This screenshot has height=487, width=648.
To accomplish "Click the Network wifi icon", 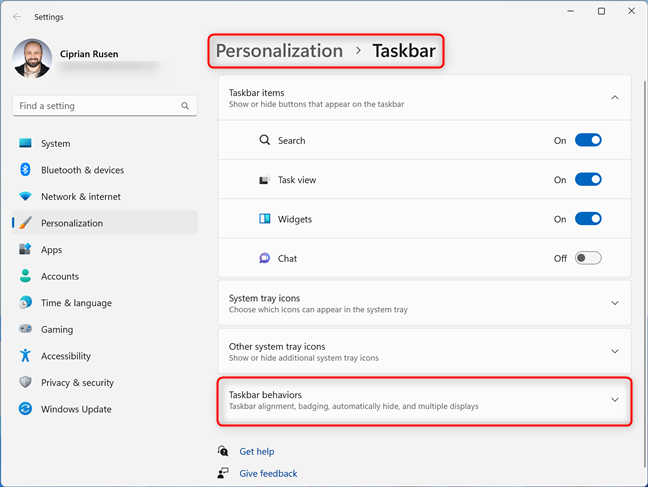I will point(25,196).
